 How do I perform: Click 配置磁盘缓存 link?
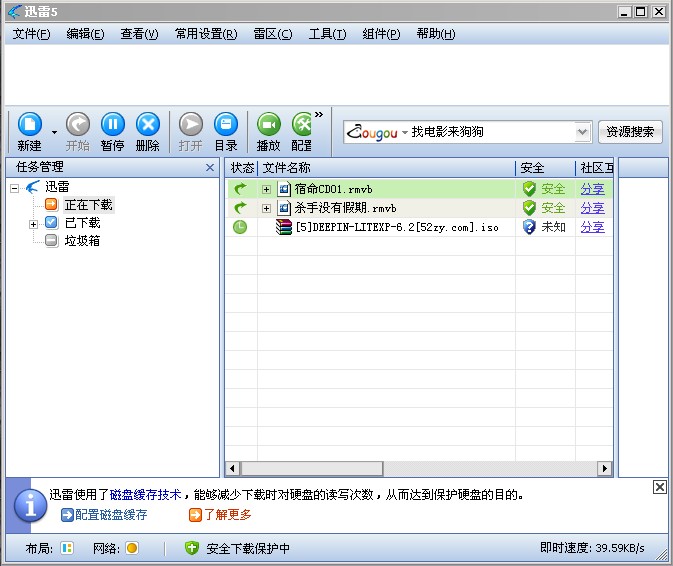(x=111, y=515)
